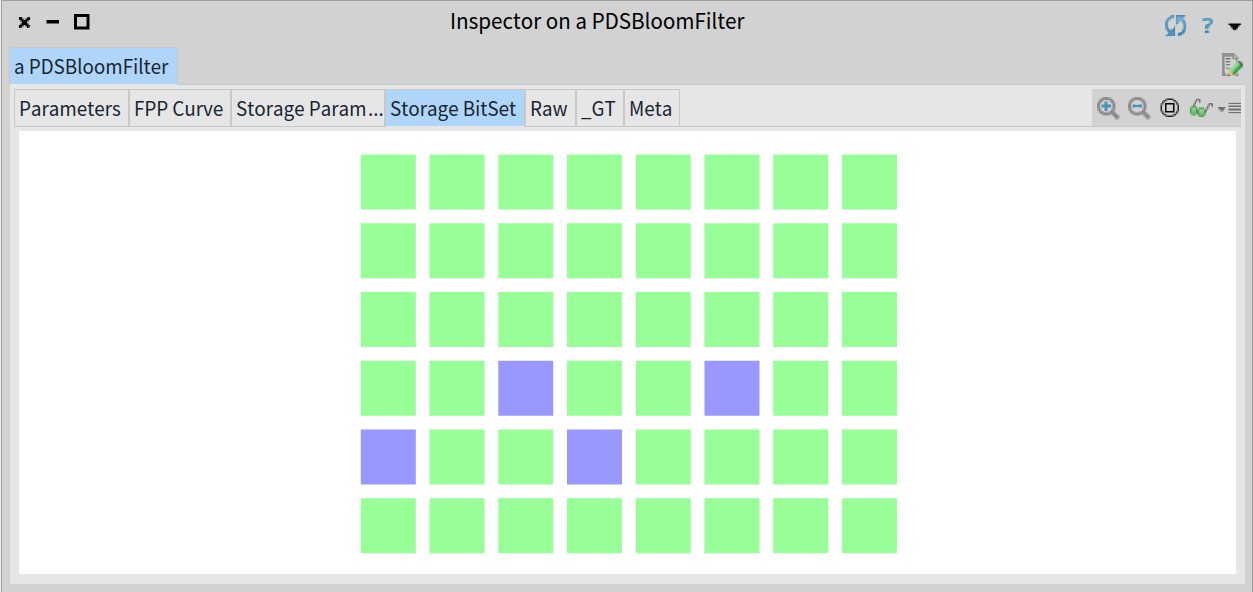
Task: Switch to the Raw tab
Action: point(549,109)
